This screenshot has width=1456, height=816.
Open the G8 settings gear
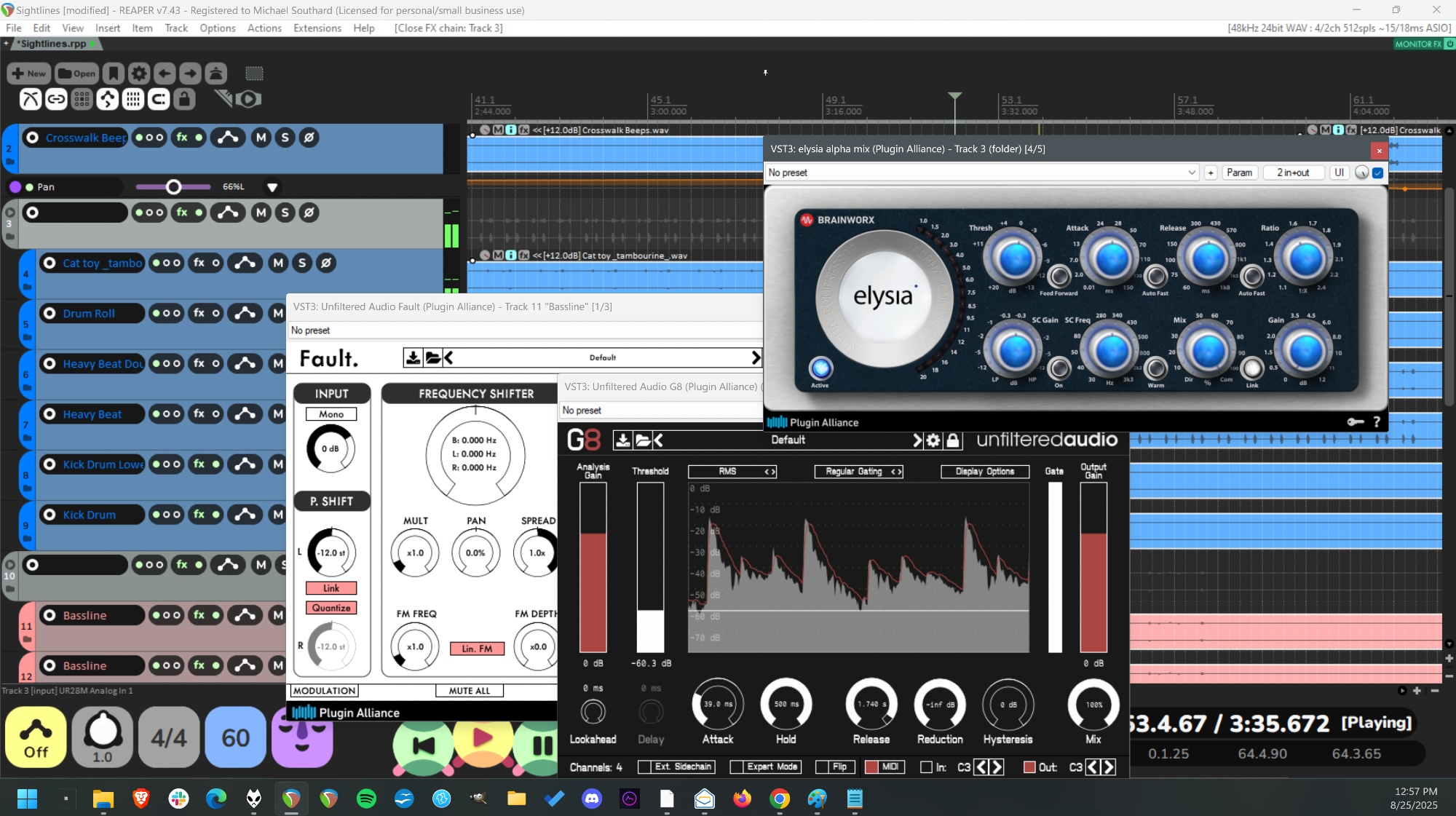click(x=933, y=440)
